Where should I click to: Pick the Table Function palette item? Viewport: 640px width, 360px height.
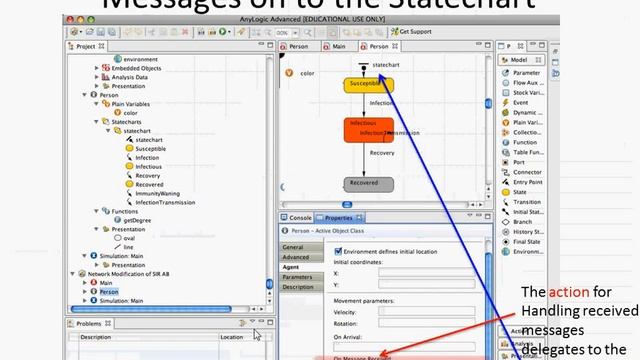tap(523, 152)
